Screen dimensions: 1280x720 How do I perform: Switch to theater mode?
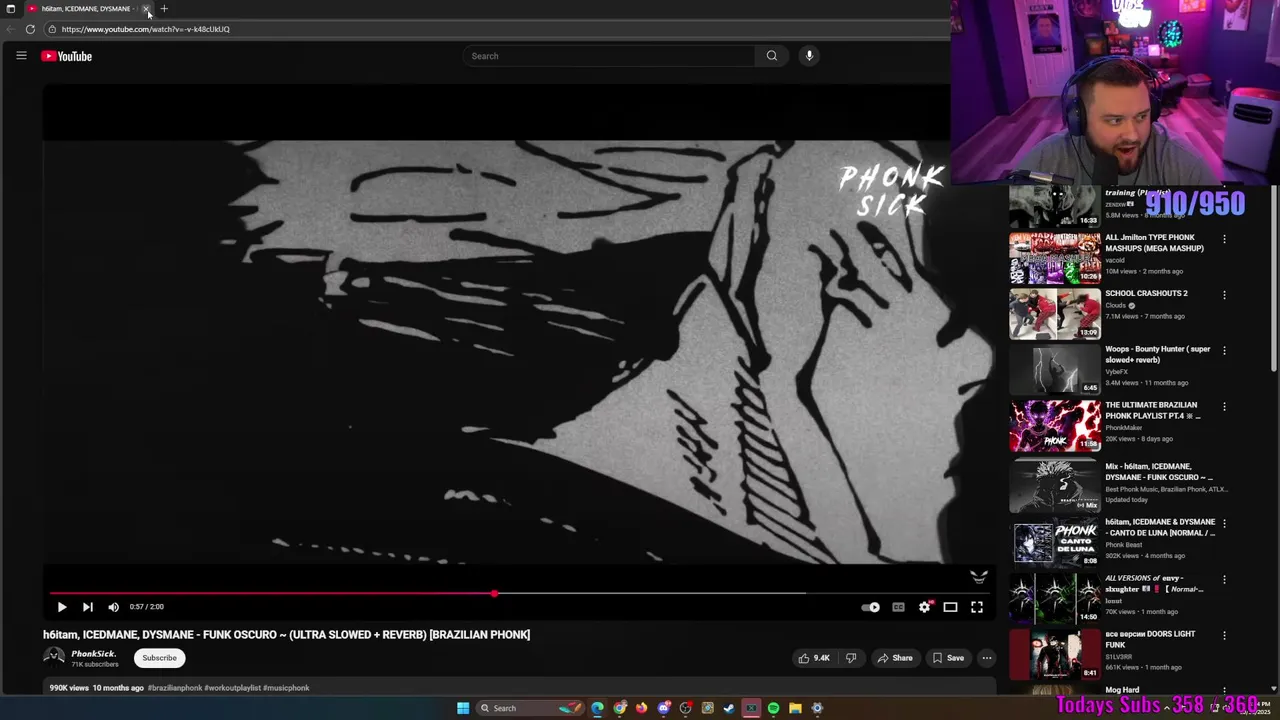pyautogui.click(x=950, y=607)
